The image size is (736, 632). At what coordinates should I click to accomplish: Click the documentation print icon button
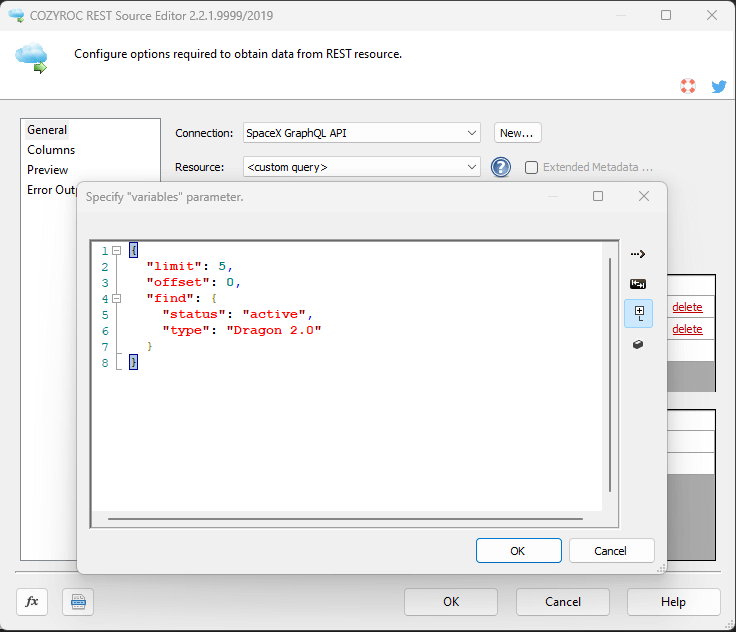pos(78,601)
